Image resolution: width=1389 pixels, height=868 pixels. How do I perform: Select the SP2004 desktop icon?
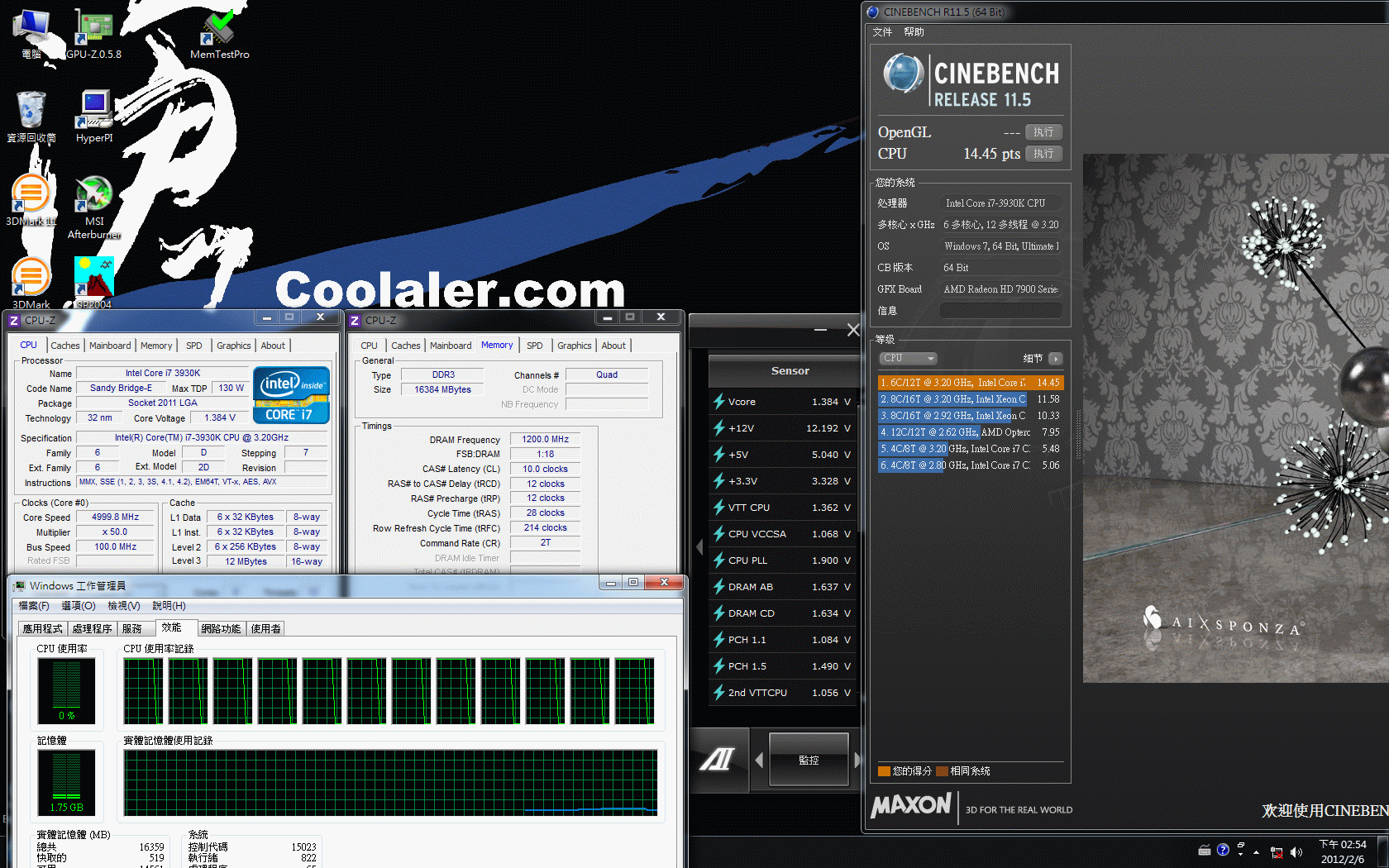point(94,283)
